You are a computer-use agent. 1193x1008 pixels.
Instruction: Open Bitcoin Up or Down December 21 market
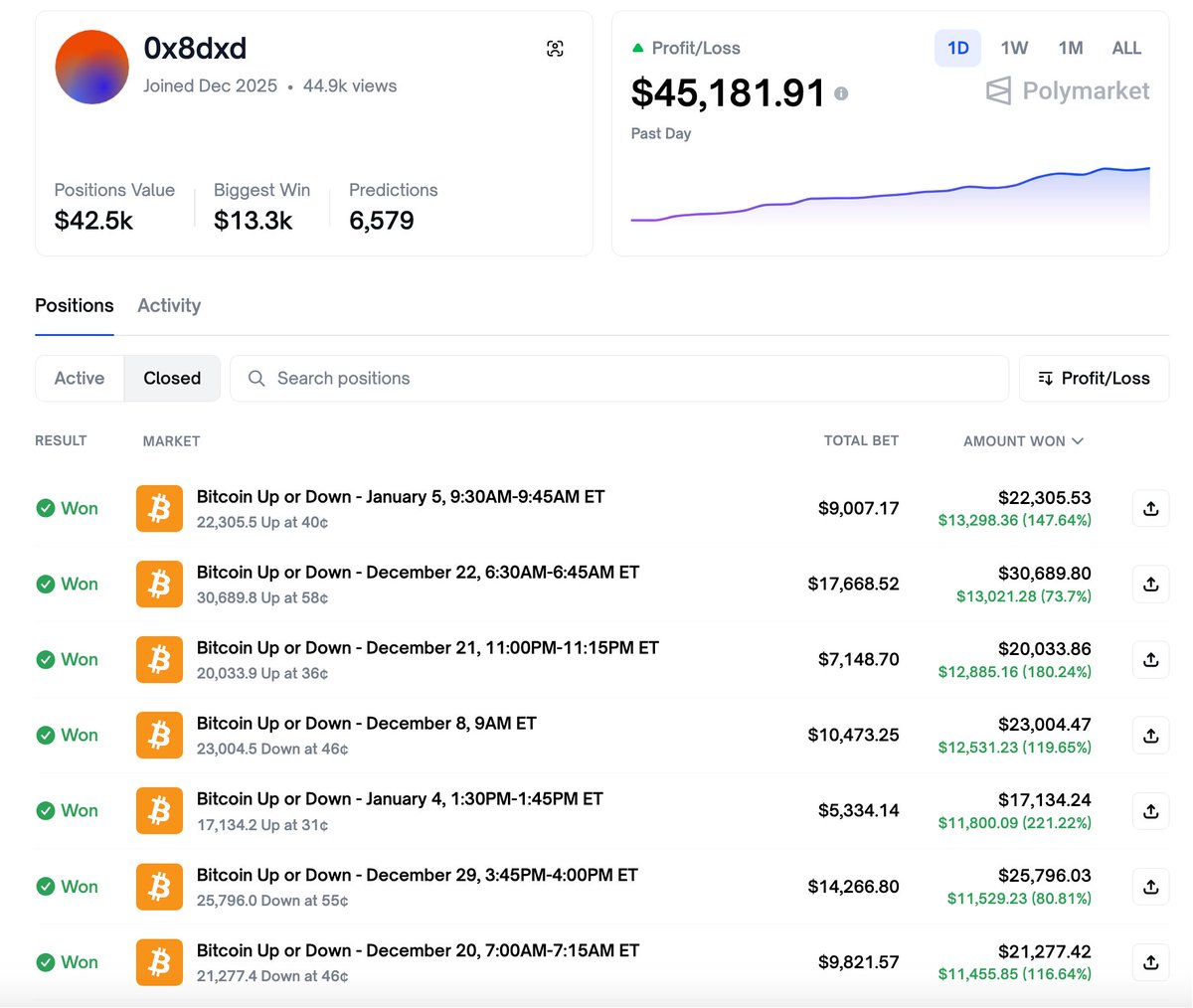[427, 647]
